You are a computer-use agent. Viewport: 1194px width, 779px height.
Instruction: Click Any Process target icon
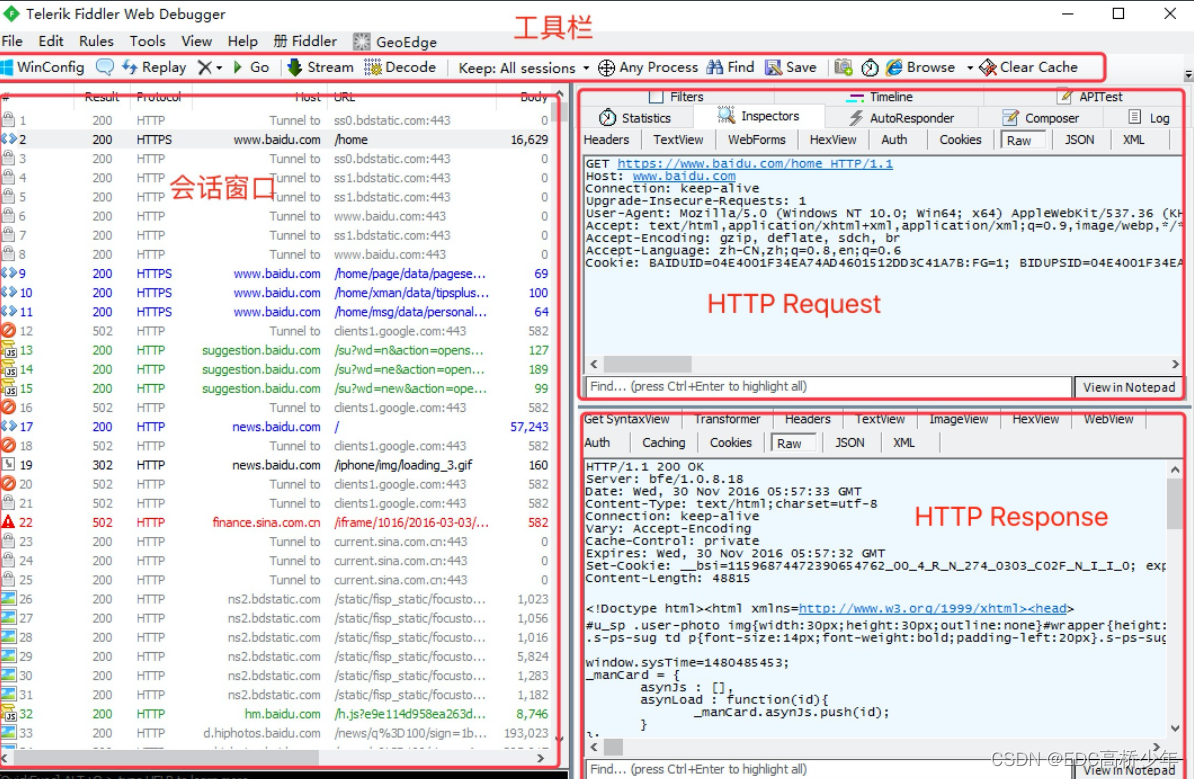pos(606,68)
